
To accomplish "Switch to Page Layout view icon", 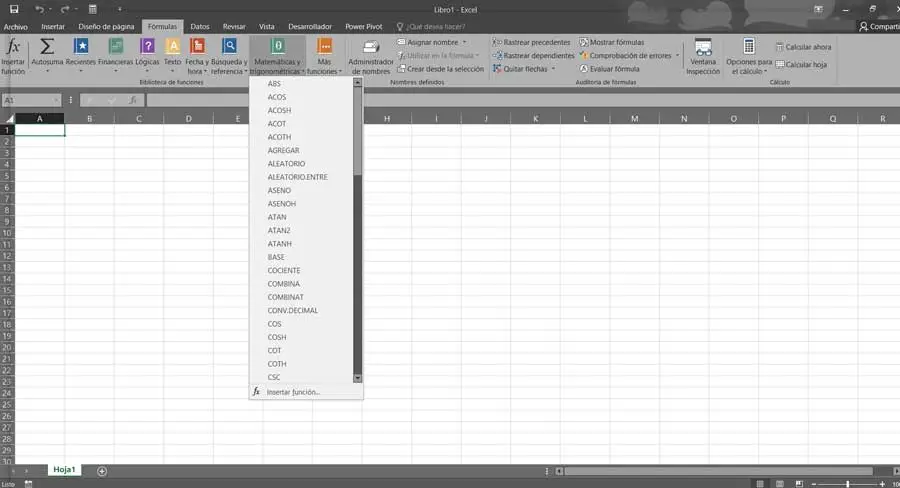I will (779, 484).
